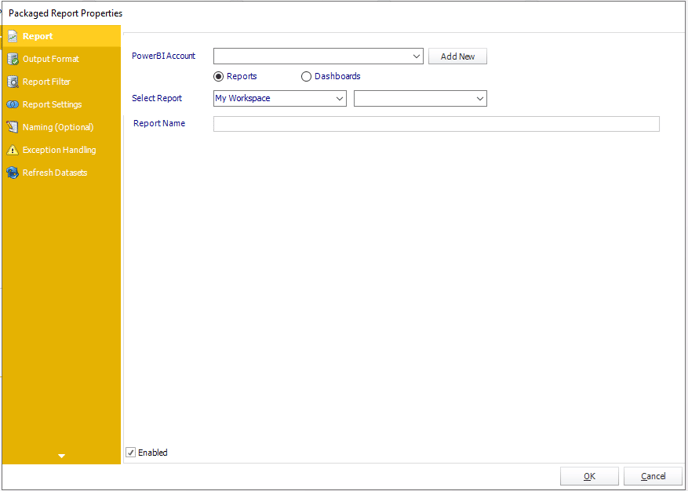Click the Select Report label
The width and height of the screenshot is (688, 491).
[x=157, y=98]
